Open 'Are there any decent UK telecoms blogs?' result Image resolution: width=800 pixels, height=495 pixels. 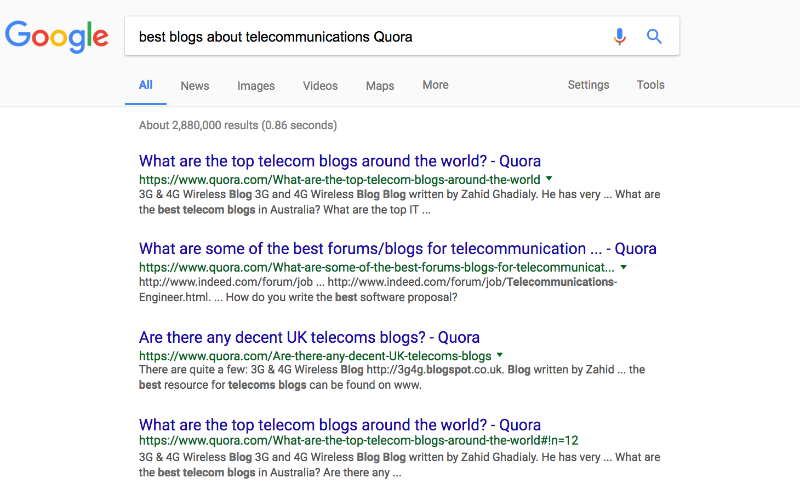click(309, 337)
